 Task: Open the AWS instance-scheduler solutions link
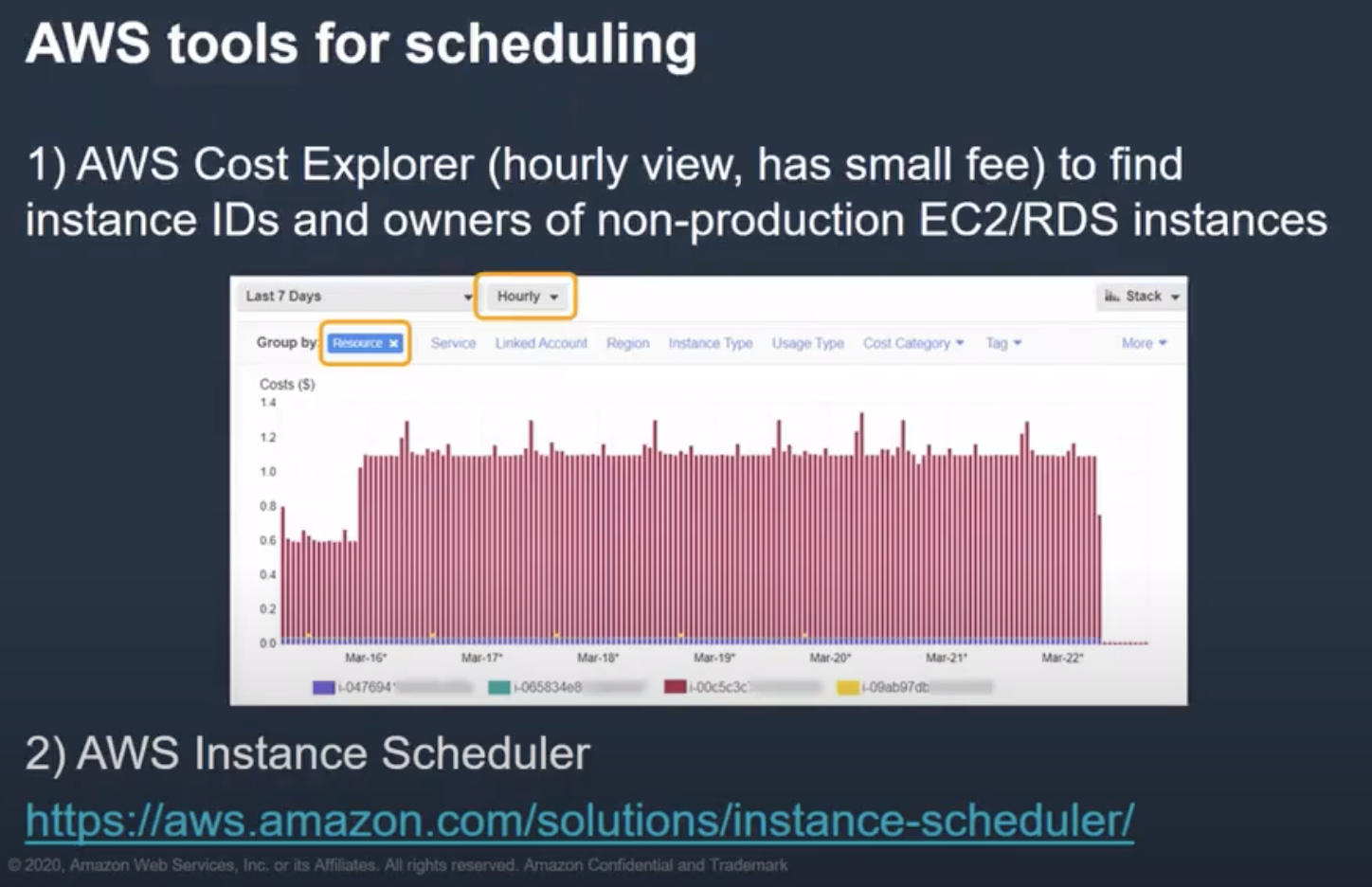[x=579, y=821]
